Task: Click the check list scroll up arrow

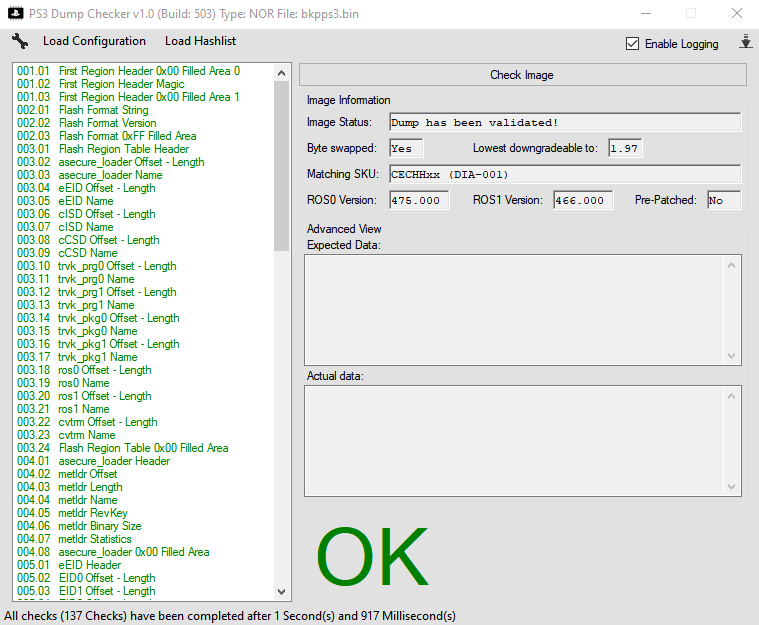Action: pos(281,74)
